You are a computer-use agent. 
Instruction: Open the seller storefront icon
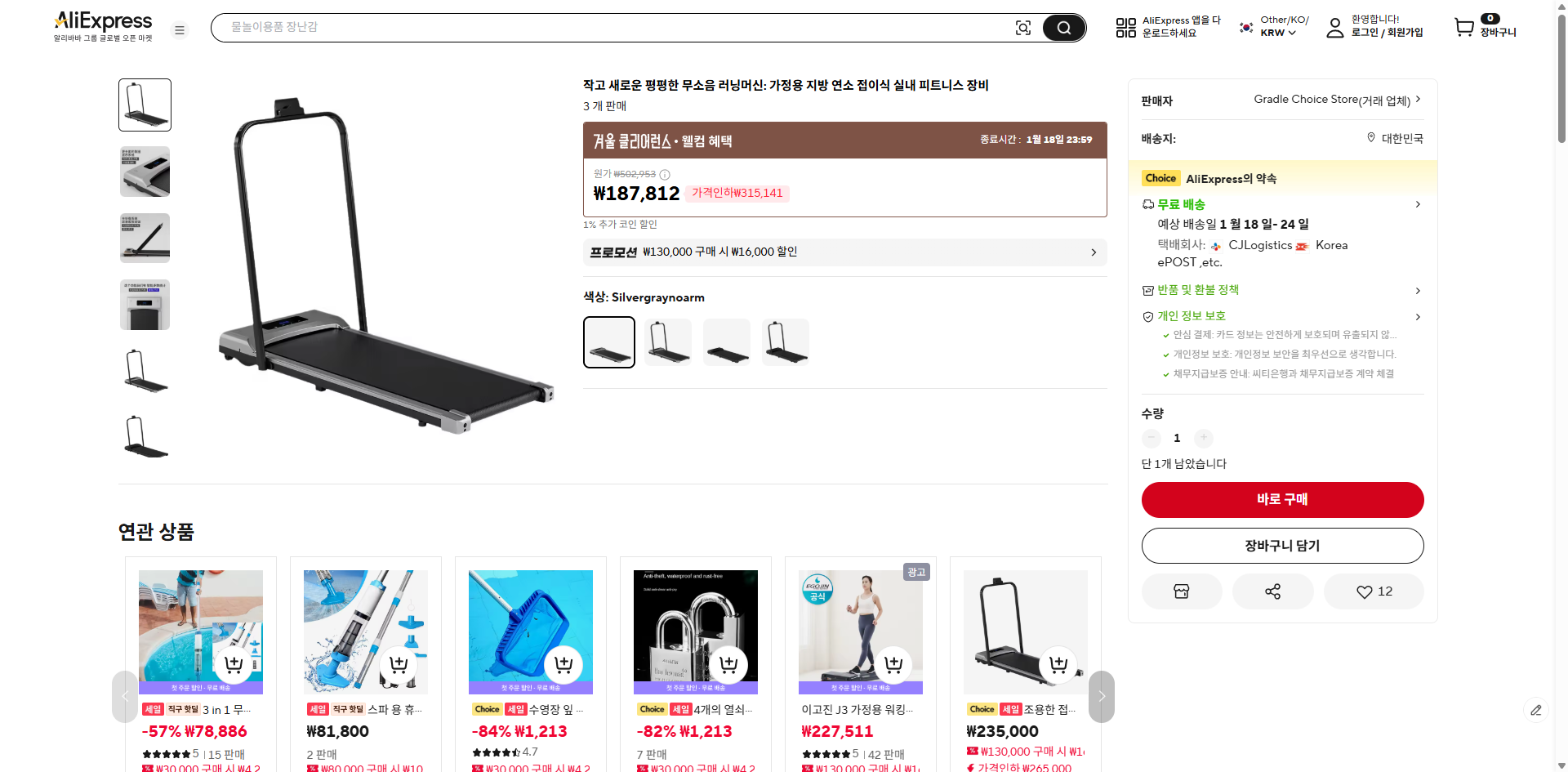coord(1181,591)
